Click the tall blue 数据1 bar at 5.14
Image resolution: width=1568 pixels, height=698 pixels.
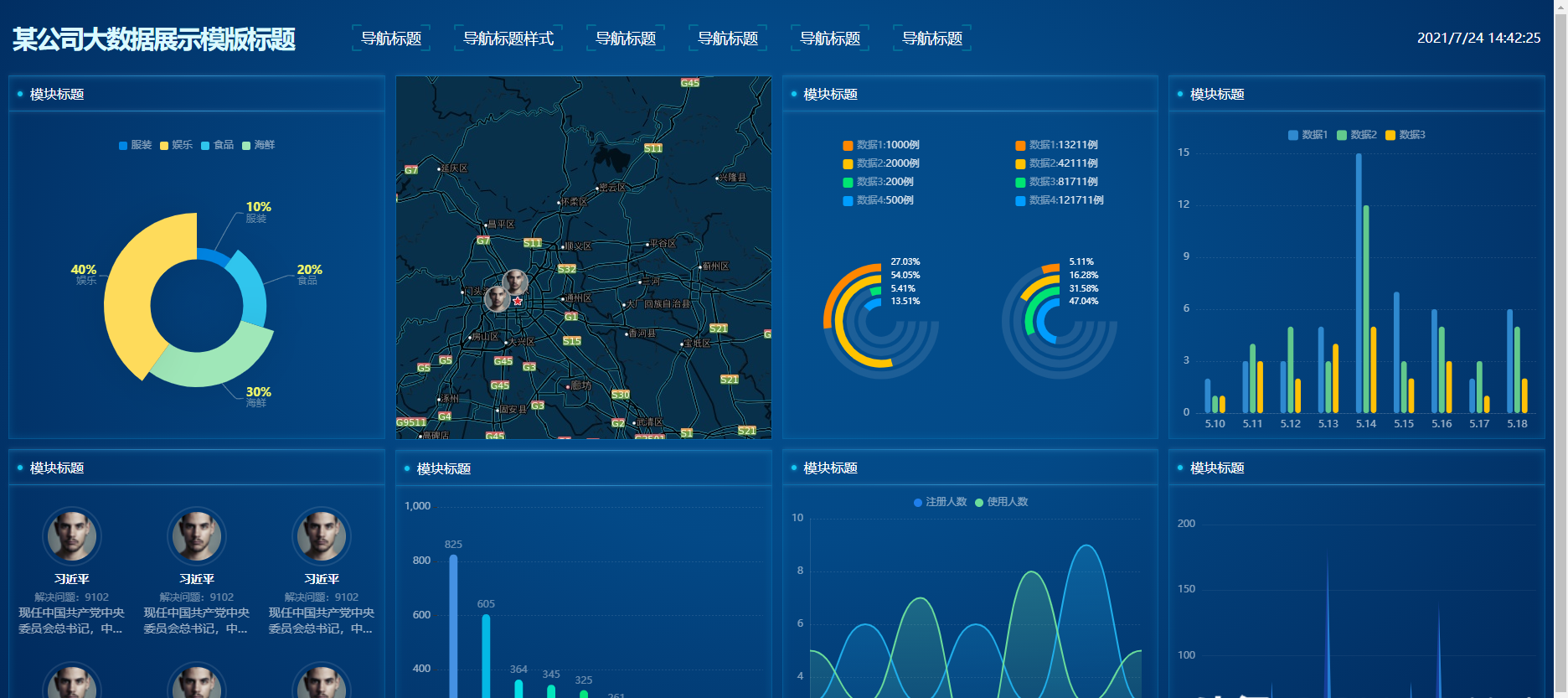pos(1359,283)
